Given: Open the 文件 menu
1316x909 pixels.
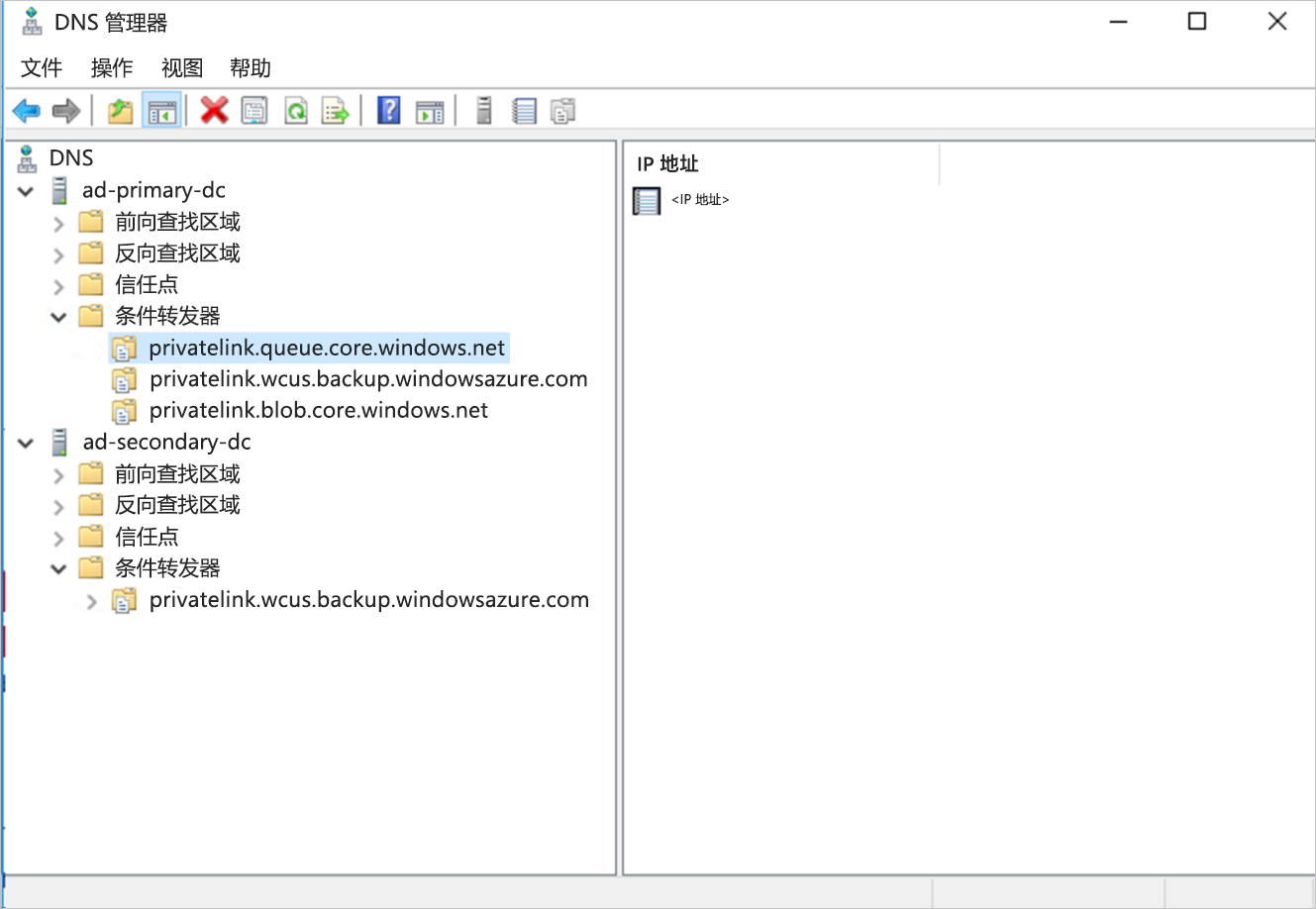Looking at the screenshot, I should coord(42,67).
